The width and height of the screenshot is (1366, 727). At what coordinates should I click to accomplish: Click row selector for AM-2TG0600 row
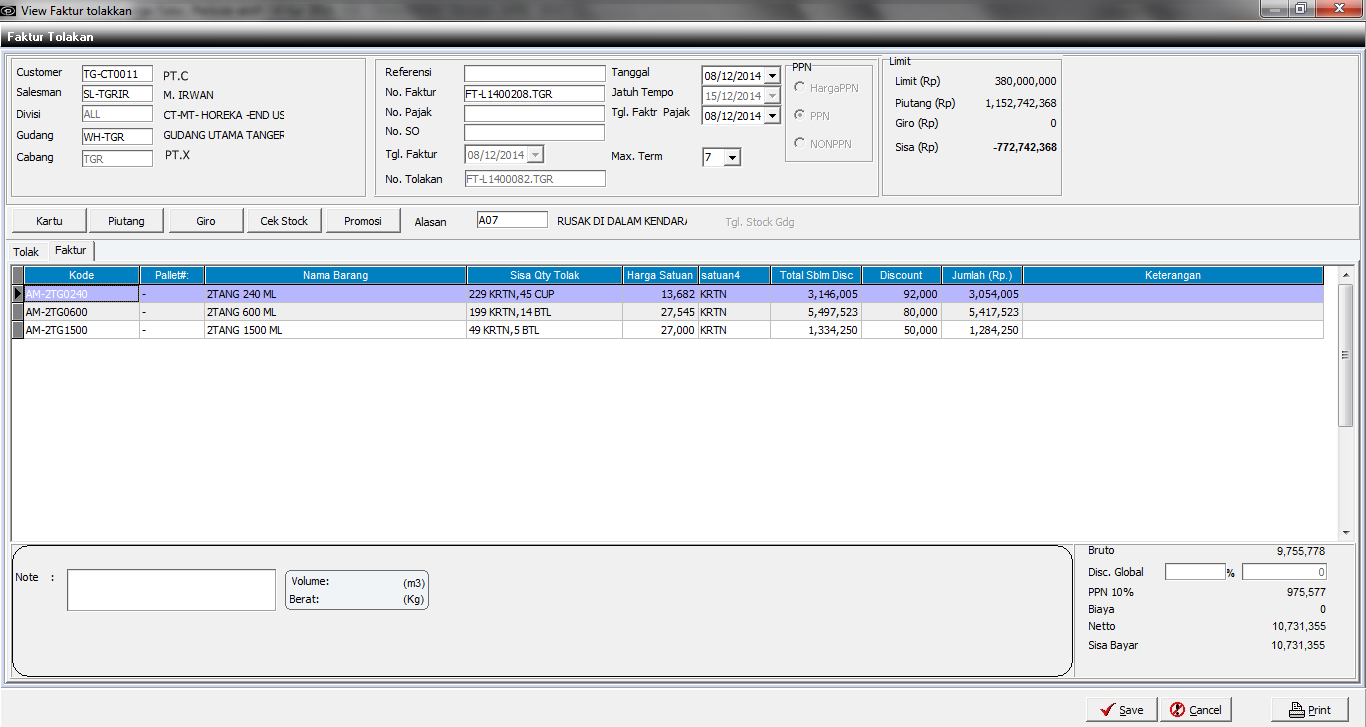pyautogui.click(x=18, y=312)
